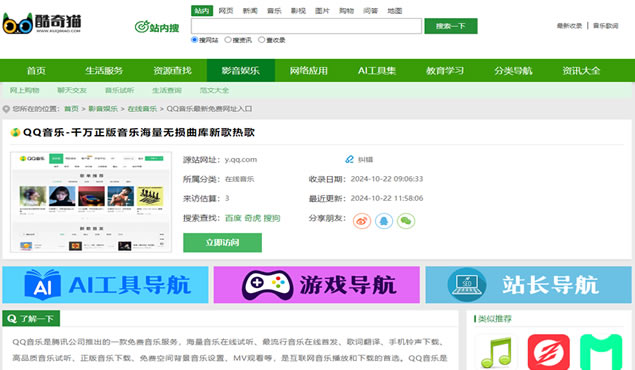This screenshot has height=370, width=635.
Task: Switch the search tab to 网页
Action: pyautogui.click(x=226, y=11)
